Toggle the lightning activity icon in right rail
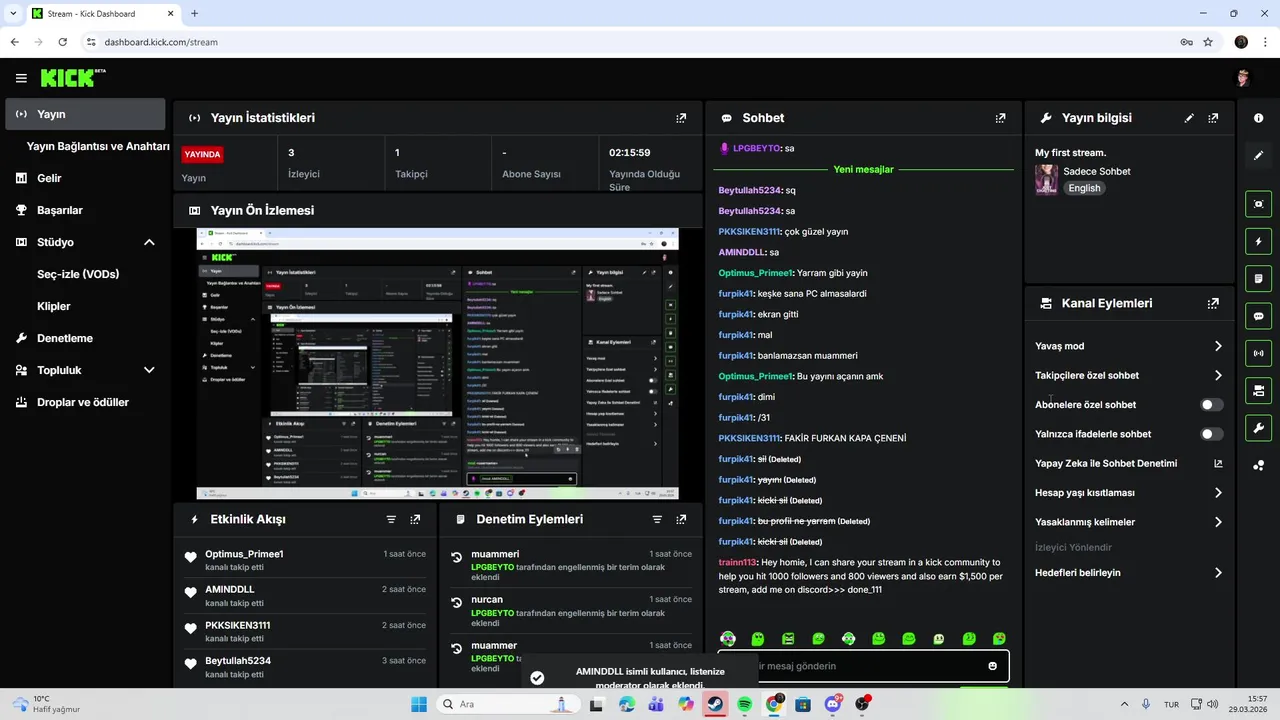Image resolution: width=1280 pixels, height=720 pixels. coord(1259,241)
